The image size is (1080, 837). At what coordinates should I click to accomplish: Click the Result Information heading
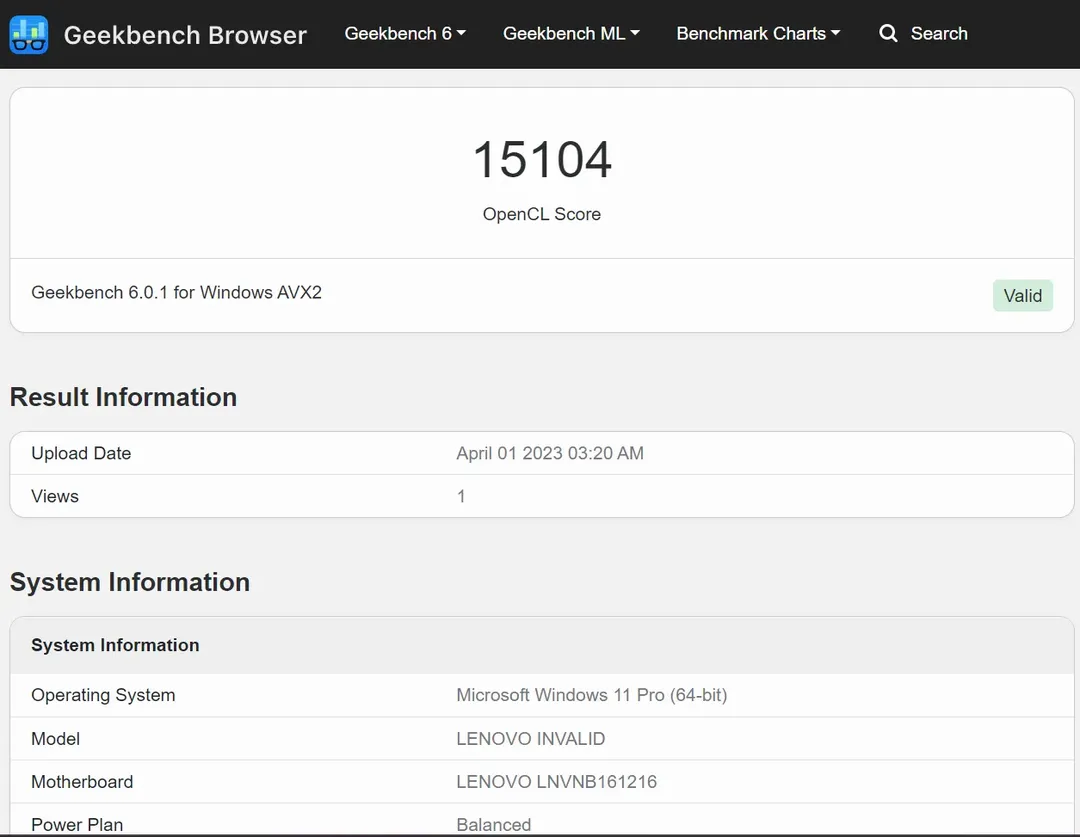123,397
